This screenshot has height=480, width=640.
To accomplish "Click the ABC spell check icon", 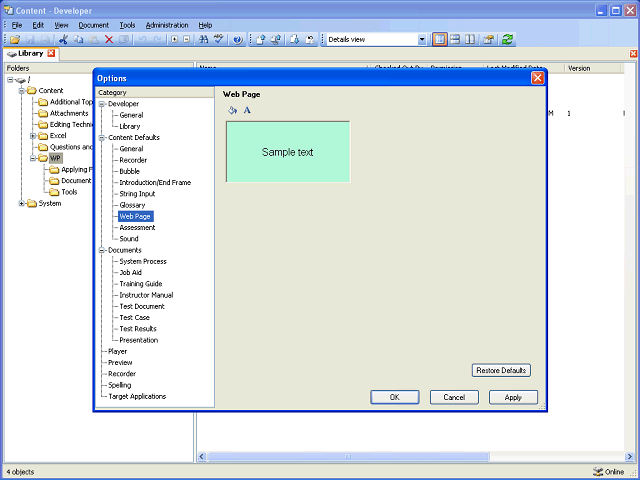I will point(219,40).
